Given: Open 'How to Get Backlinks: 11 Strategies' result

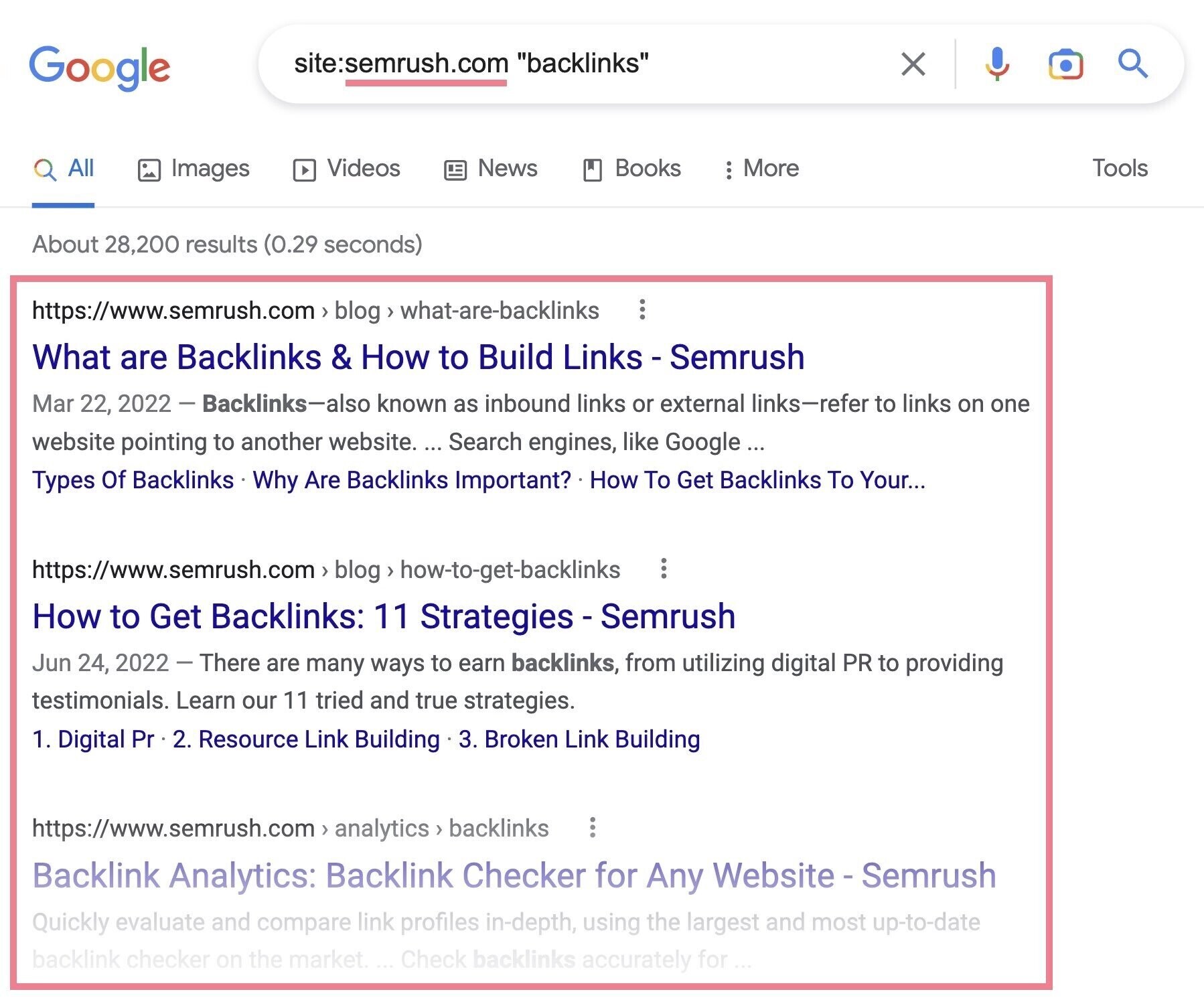Looking at the screenshot, I should (x=384, y=616).
